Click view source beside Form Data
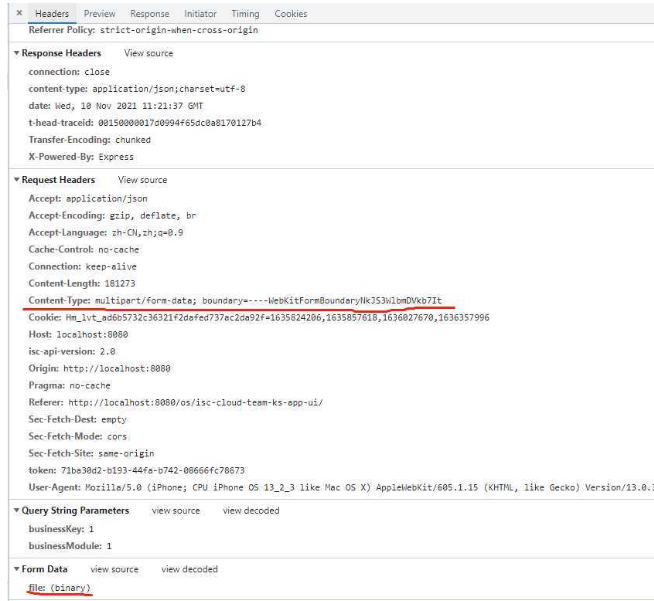Image resolution: width=654 pixels, height=601 pixels. point(114,569)
